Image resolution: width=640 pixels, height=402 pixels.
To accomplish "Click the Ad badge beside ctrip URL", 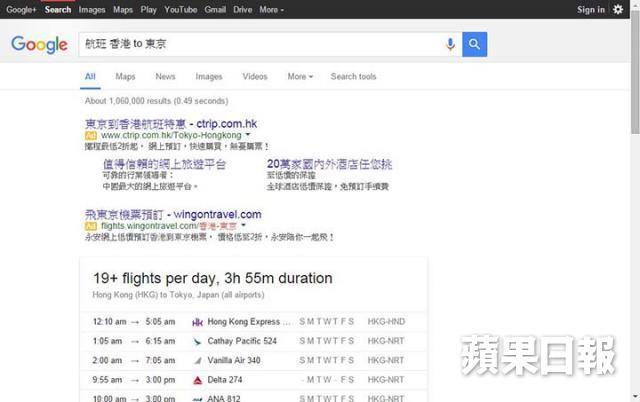I will point(91,135).
